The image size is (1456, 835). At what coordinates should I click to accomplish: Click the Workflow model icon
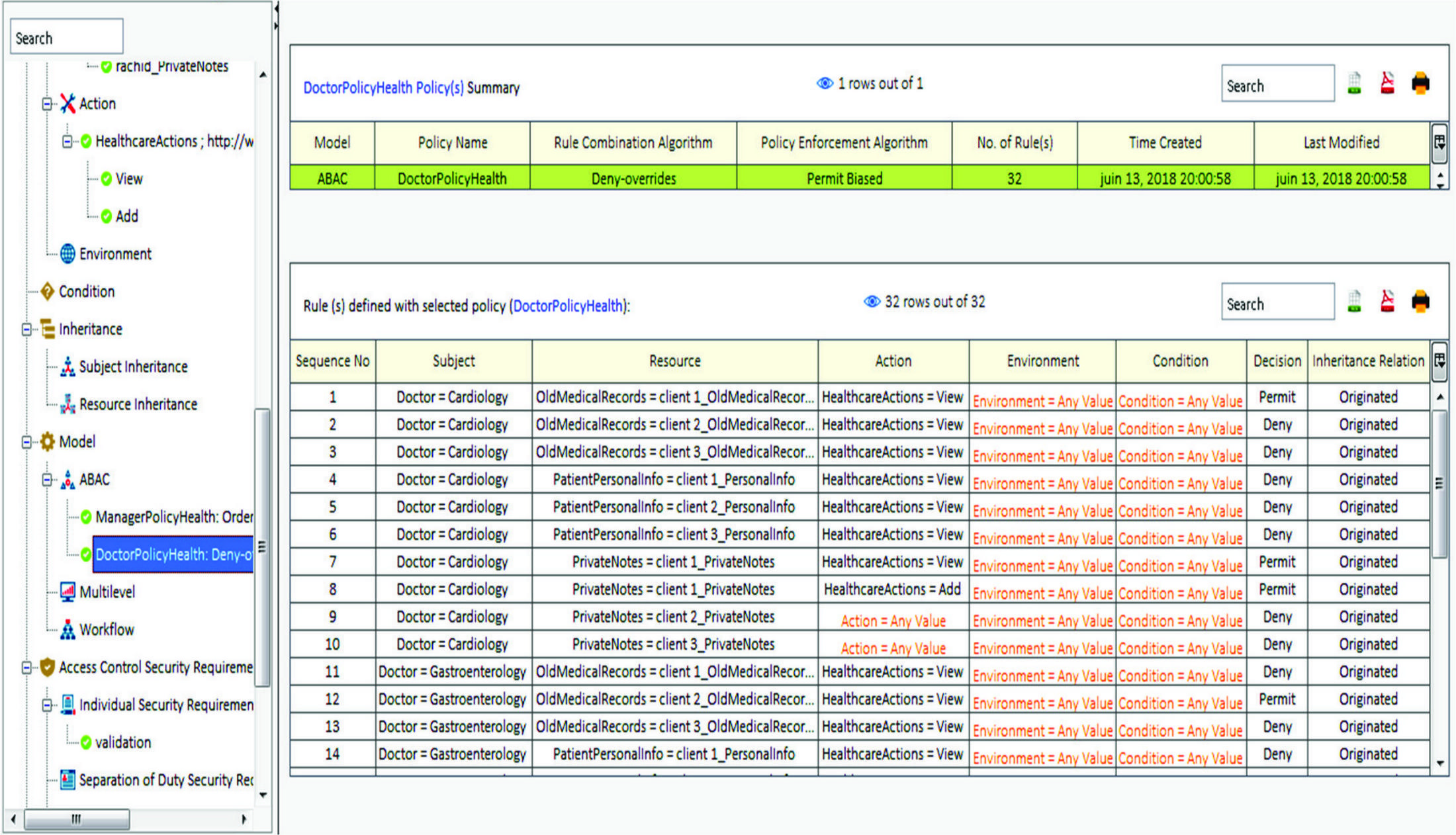coord(68,629)
